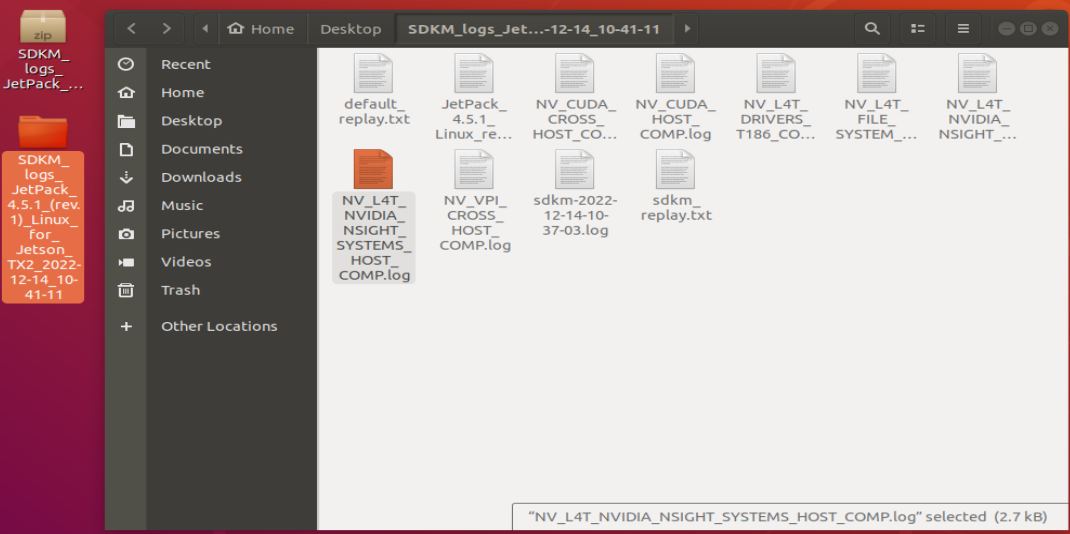Viewport: 1070px width, 534px height.
Task: Click the Documents page icon in the sidebar
Action: click(x=126, y=149)
